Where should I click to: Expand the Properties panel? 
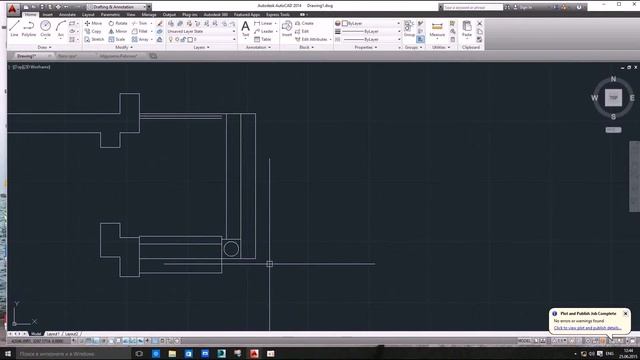pos(366,47)
